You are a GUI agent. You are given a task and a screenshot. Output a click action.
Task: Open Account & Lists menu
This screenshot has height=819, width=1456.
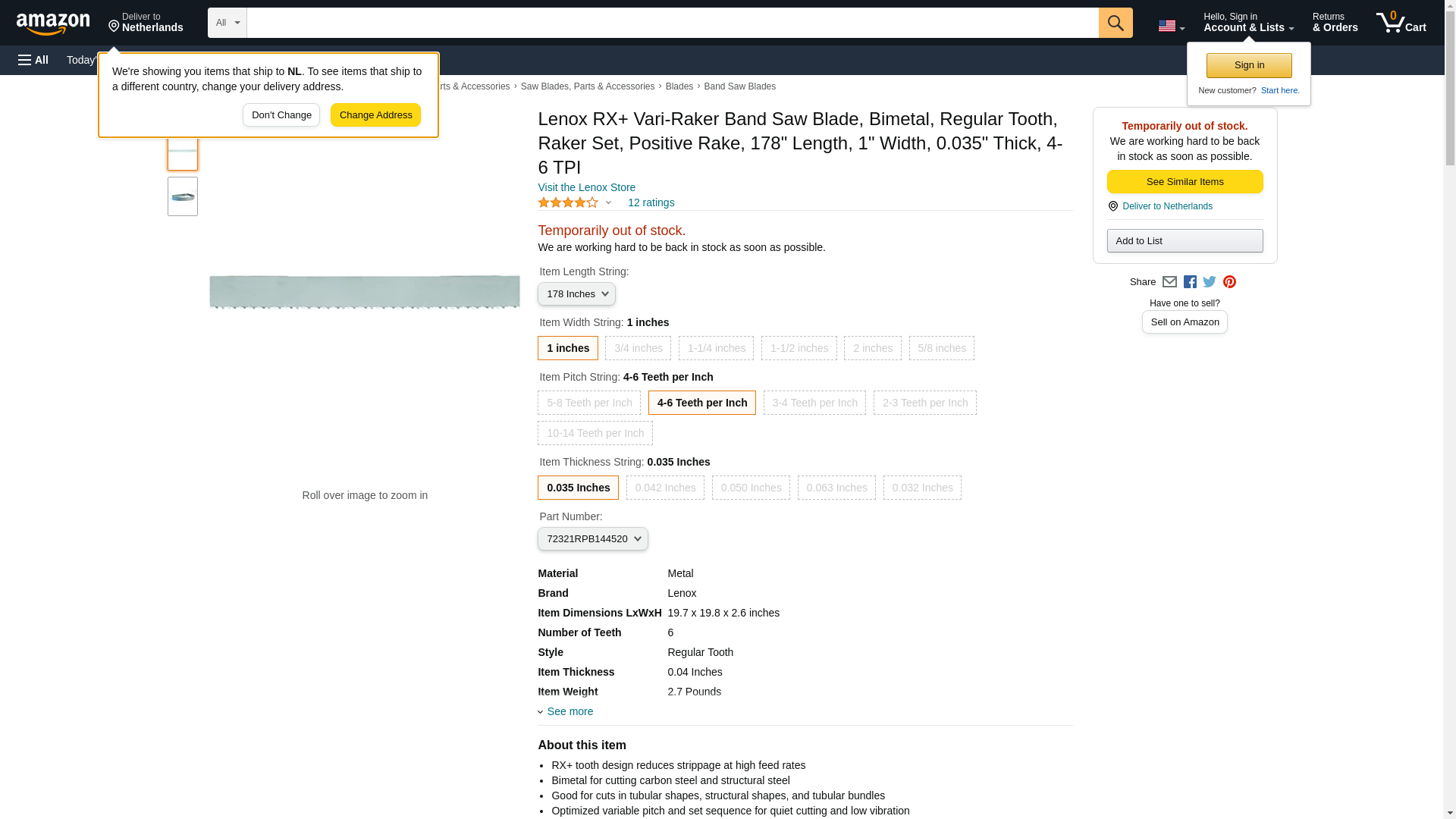[x=1248, y=23]
